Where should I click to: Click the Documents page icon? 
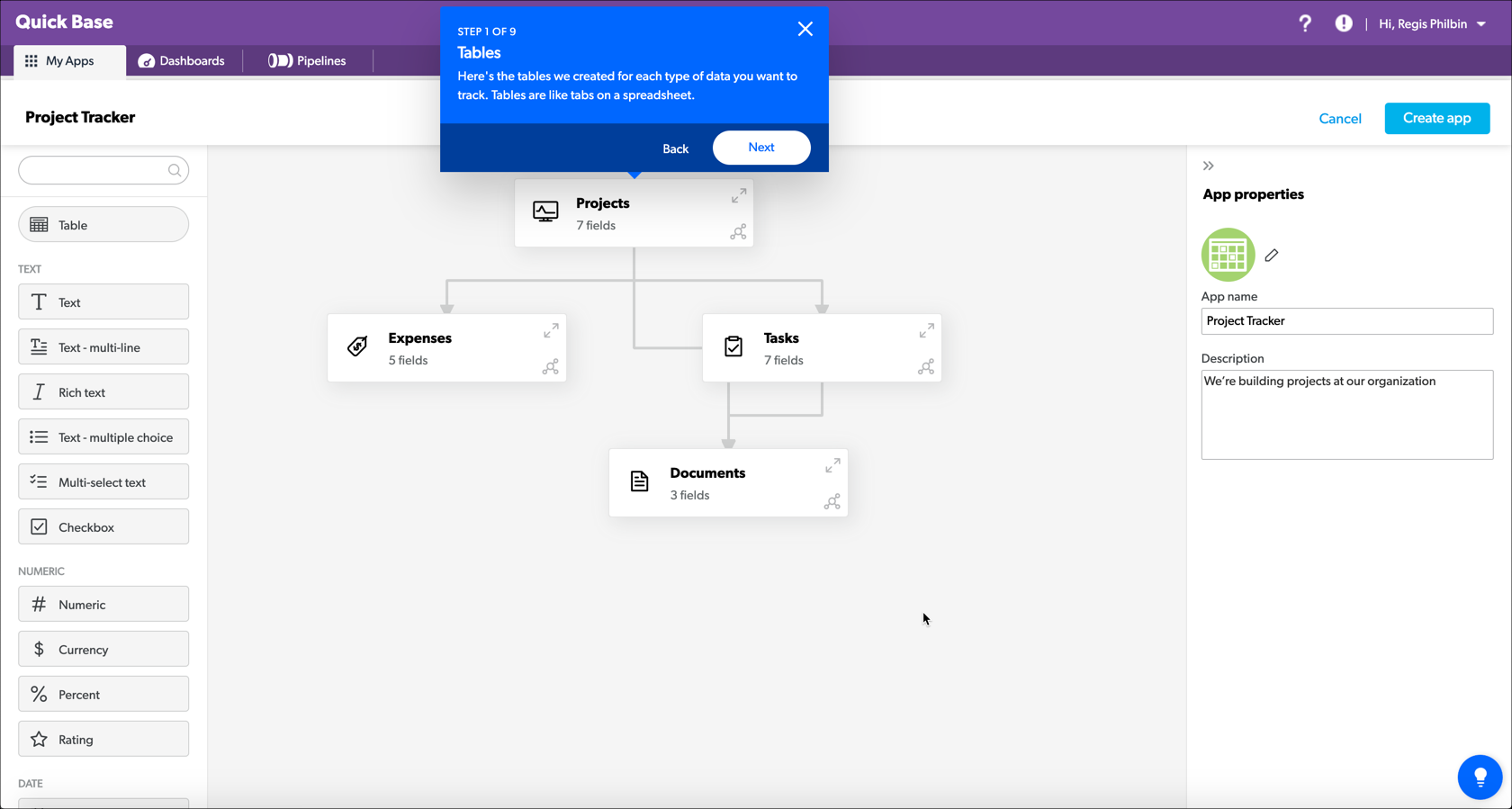639,481
